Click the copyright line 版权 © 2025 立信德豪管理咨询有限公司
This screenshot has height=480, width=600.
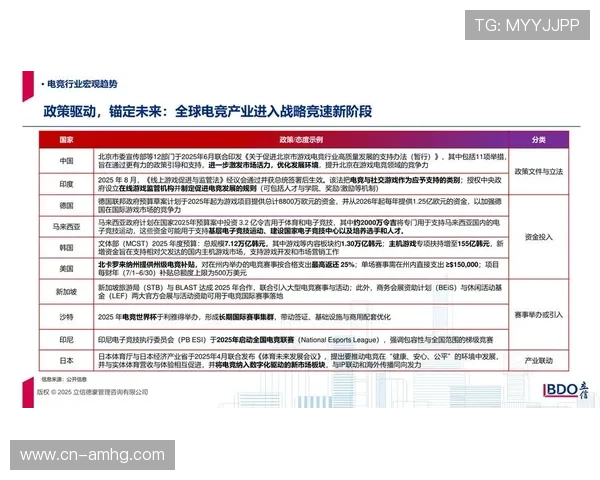(x=93, y=392)
